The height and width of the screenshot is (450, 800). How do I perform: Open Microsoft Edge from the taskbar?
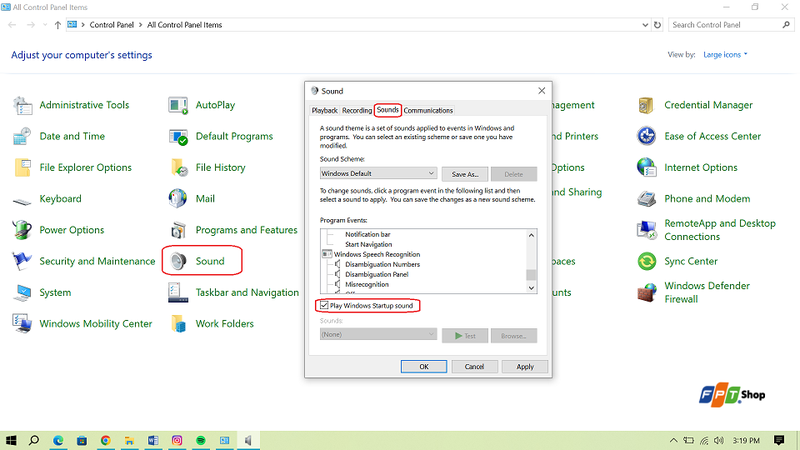[58, 440]
